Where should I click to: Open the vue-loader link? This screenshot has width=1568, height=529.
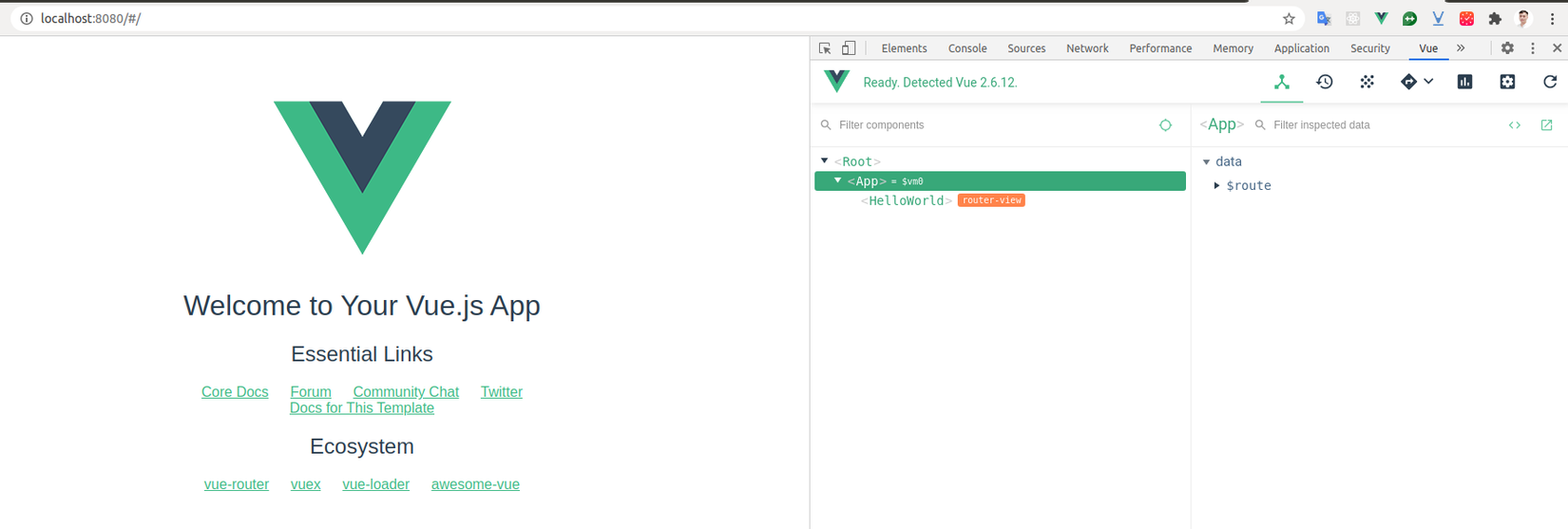[x=375, y=484]
